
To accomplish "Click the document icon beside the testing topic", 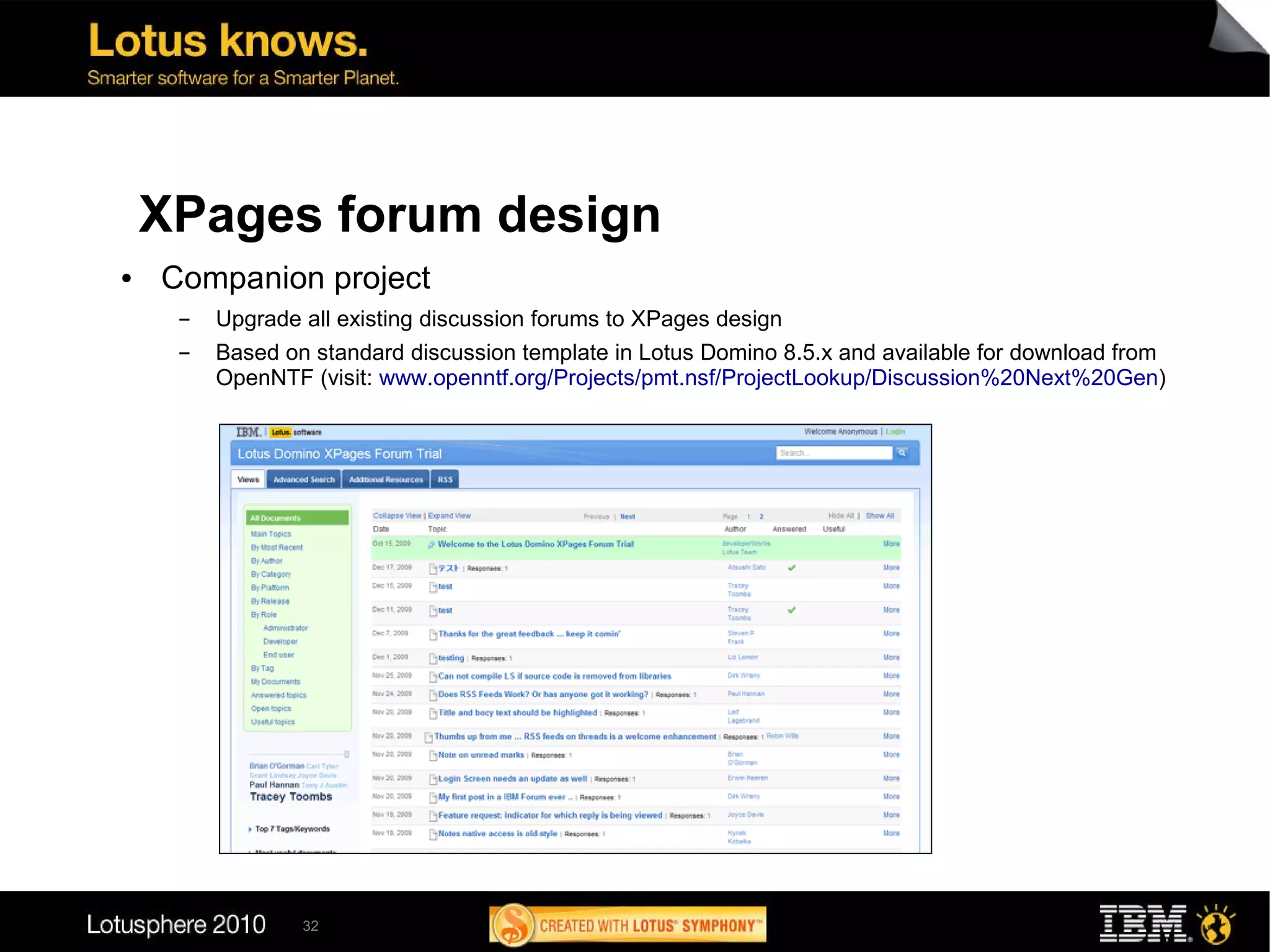I will [x=433, y=659].
